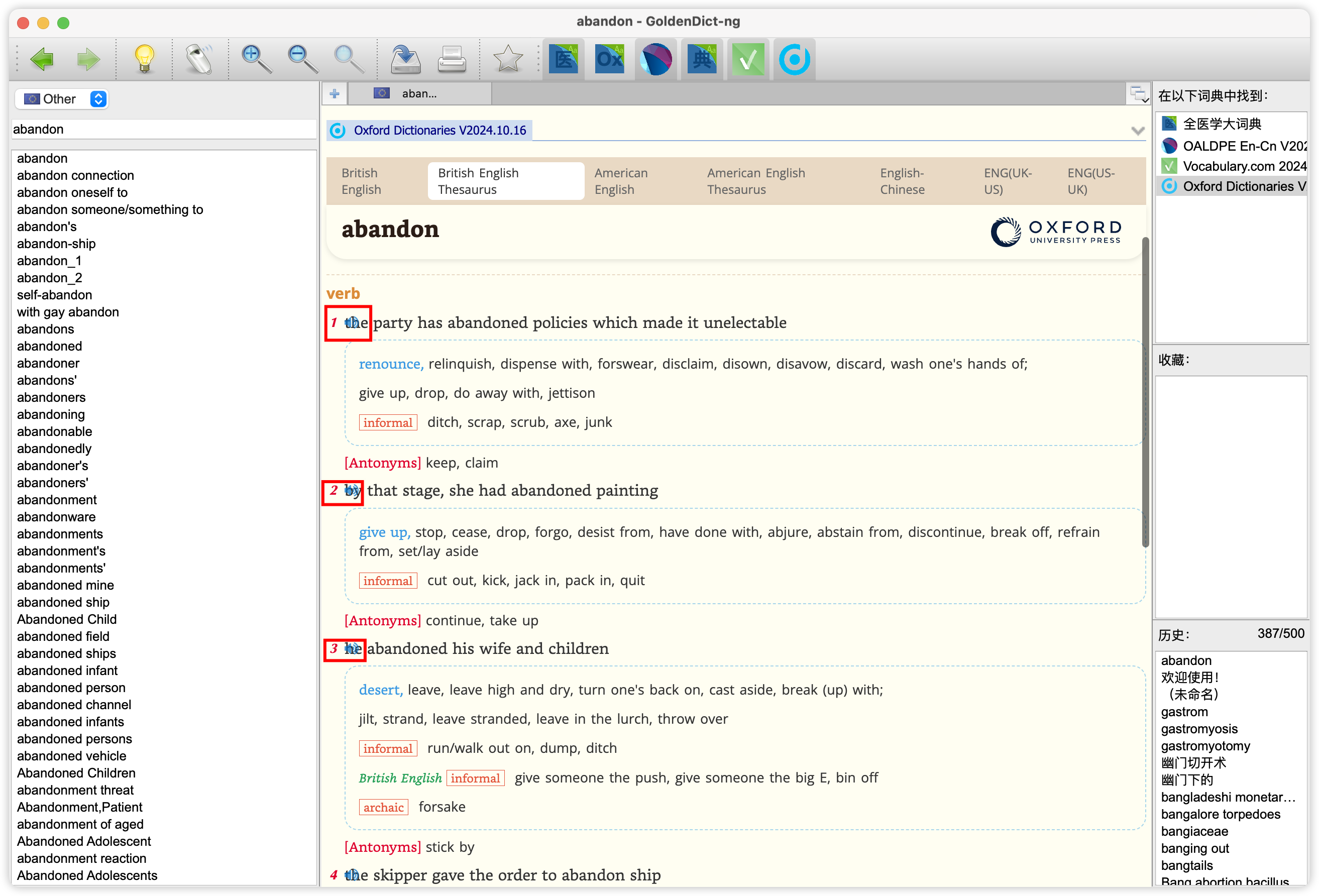Toggle the 全医学大词典 dictionary toolbar icon

click(564, 59)
